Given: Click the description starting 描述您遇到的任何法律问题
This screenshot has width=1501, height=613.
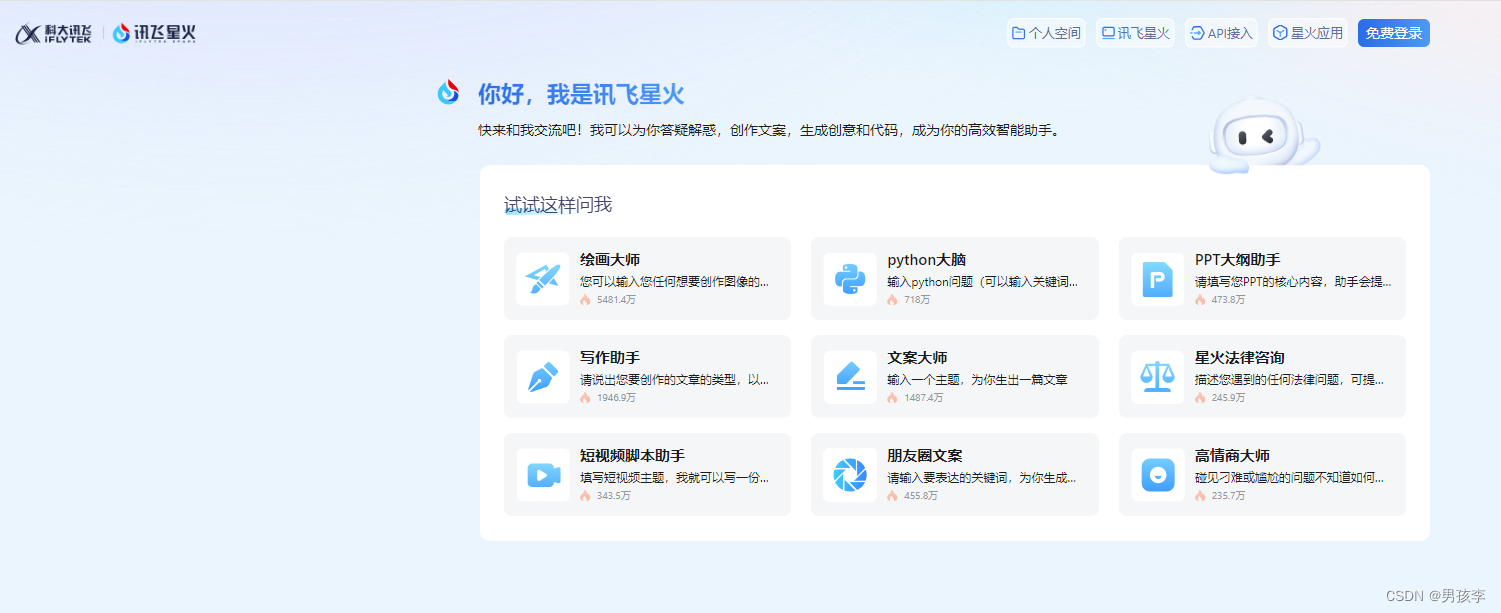Looking at the screenshot, I should coord(1290,380).
